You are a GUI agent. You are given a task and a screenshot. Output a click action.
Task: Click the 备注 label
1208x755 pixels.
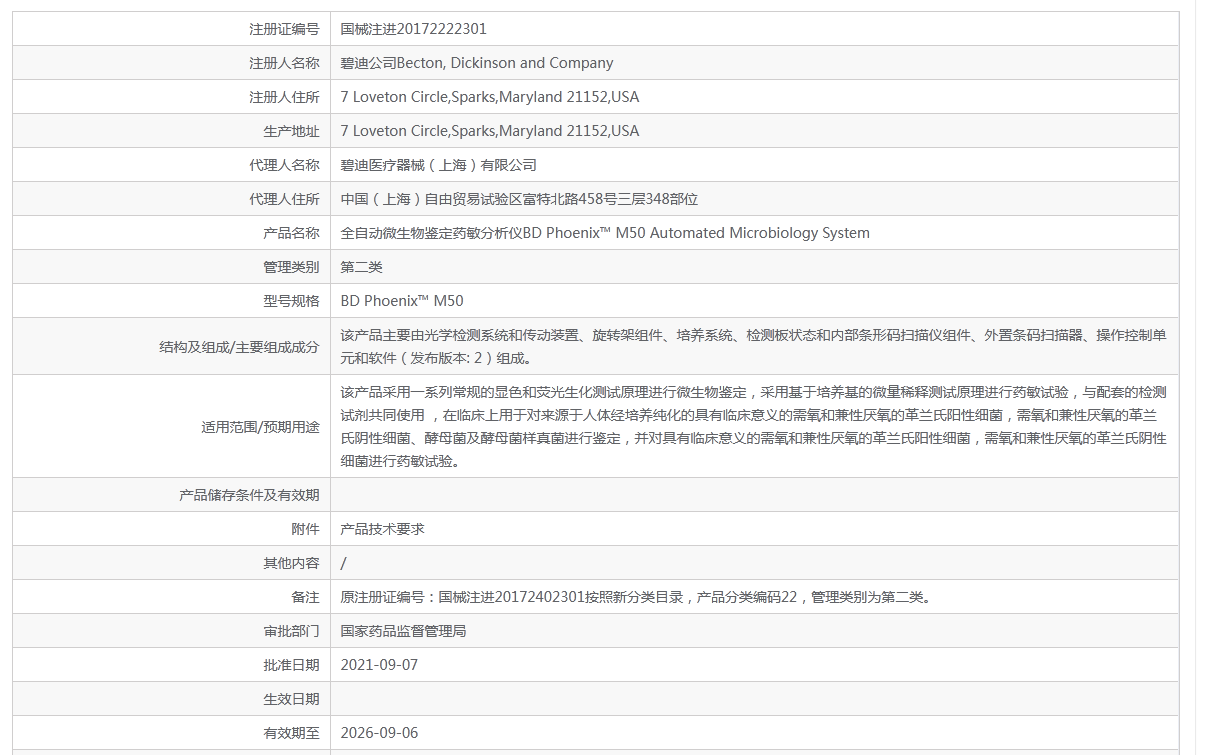click(305, 597)
